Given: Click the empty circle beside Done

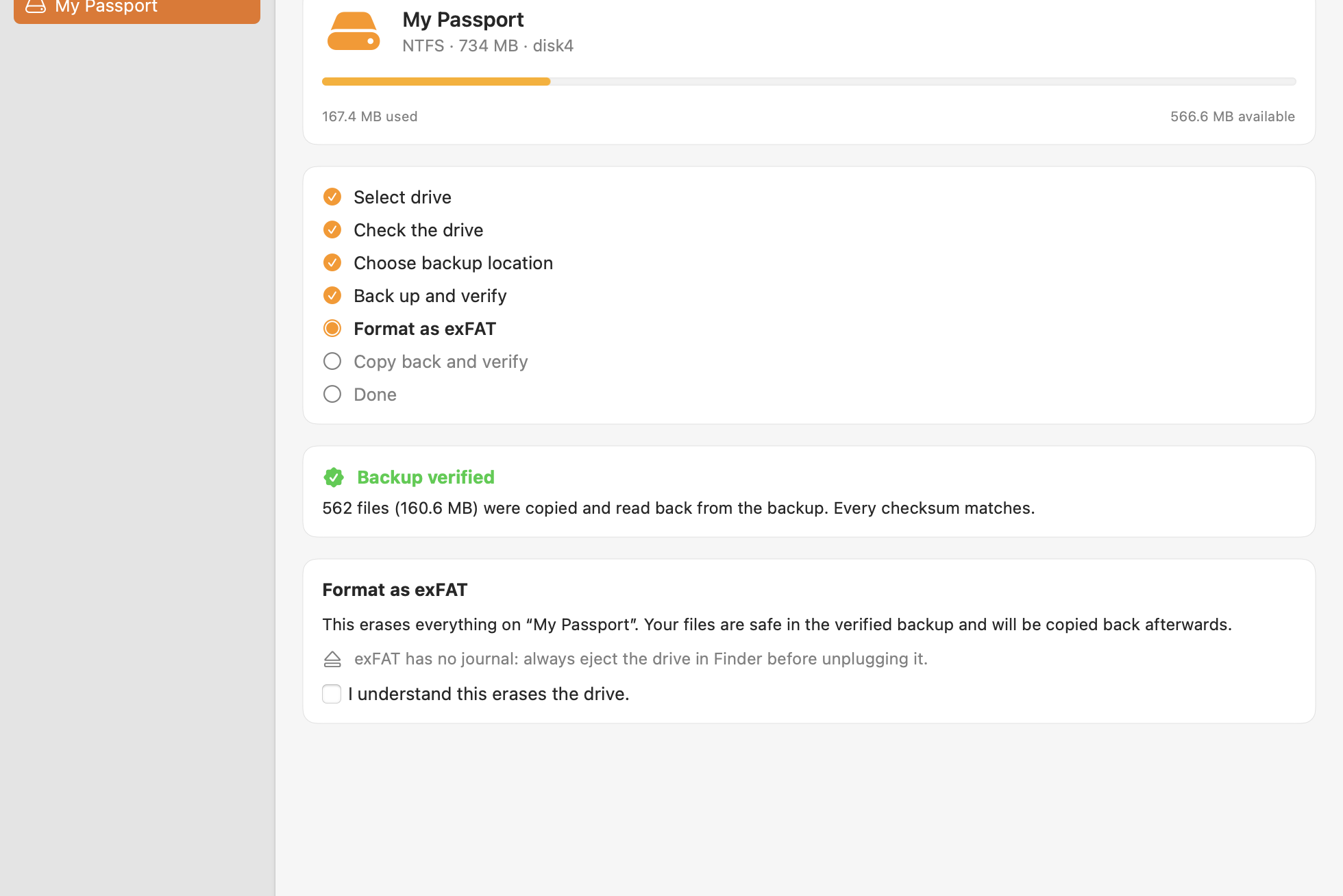Looking at the screenshot, I should tap(332, 394).
